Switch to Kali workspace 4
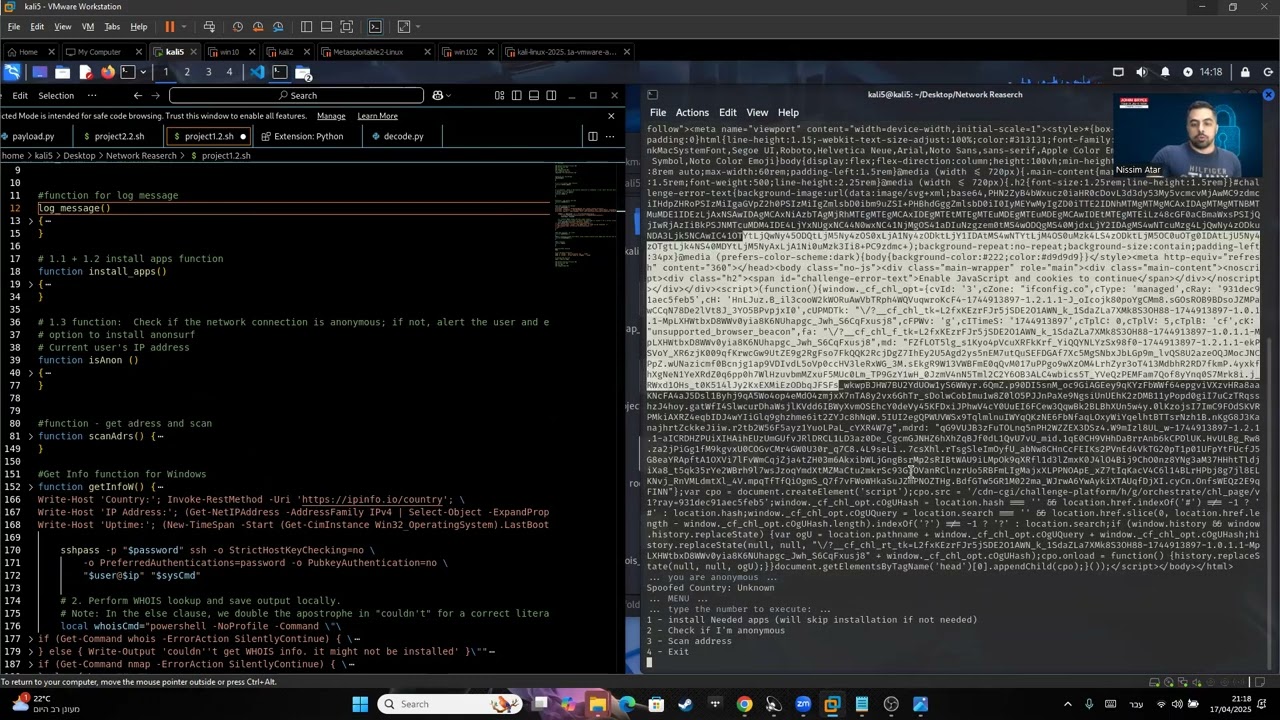 tap(229, 72)
